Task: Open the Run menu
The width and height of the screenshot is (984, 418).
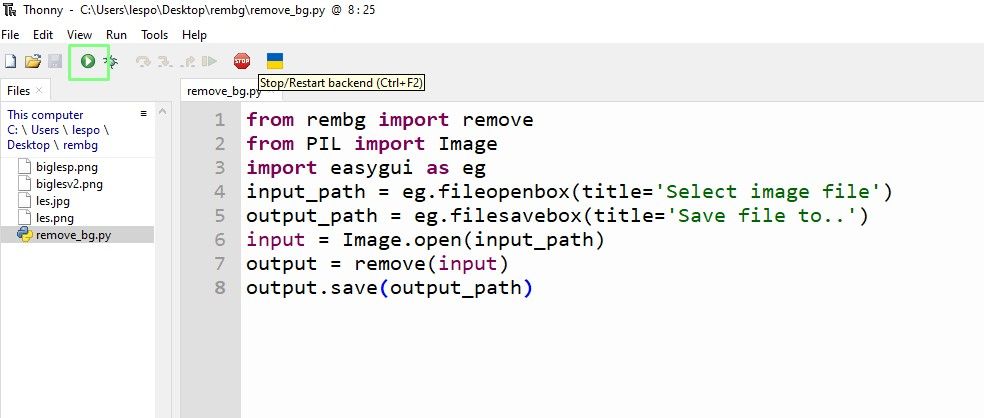Action: tap(116, 35)
